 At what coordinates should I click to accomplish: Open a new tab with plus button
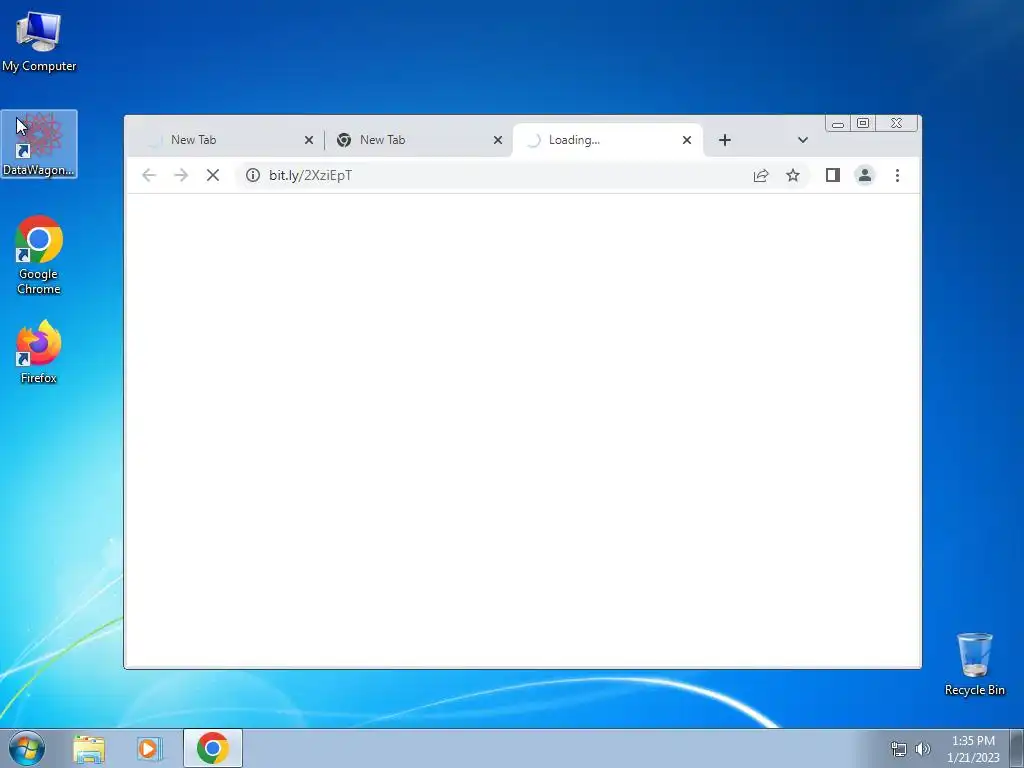pos(725,140)
